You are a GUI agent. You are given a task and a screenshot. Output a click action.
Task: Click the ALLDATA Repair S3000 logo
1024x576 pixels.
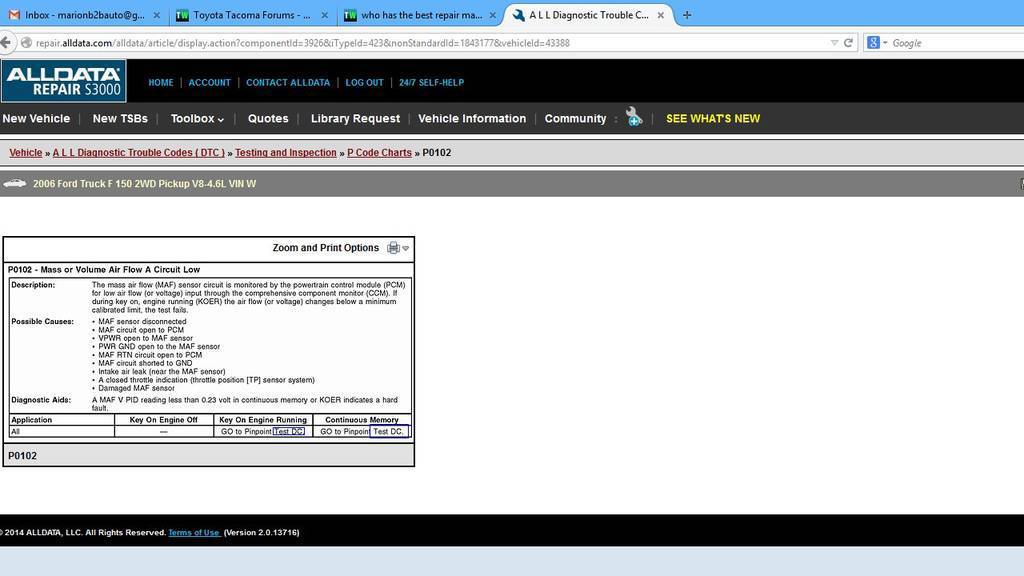tap(63, 82)
